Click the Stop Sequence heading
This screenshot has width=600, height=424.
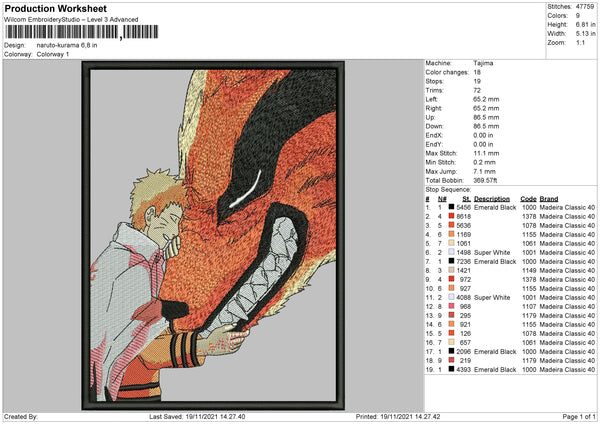coord(448,189)
